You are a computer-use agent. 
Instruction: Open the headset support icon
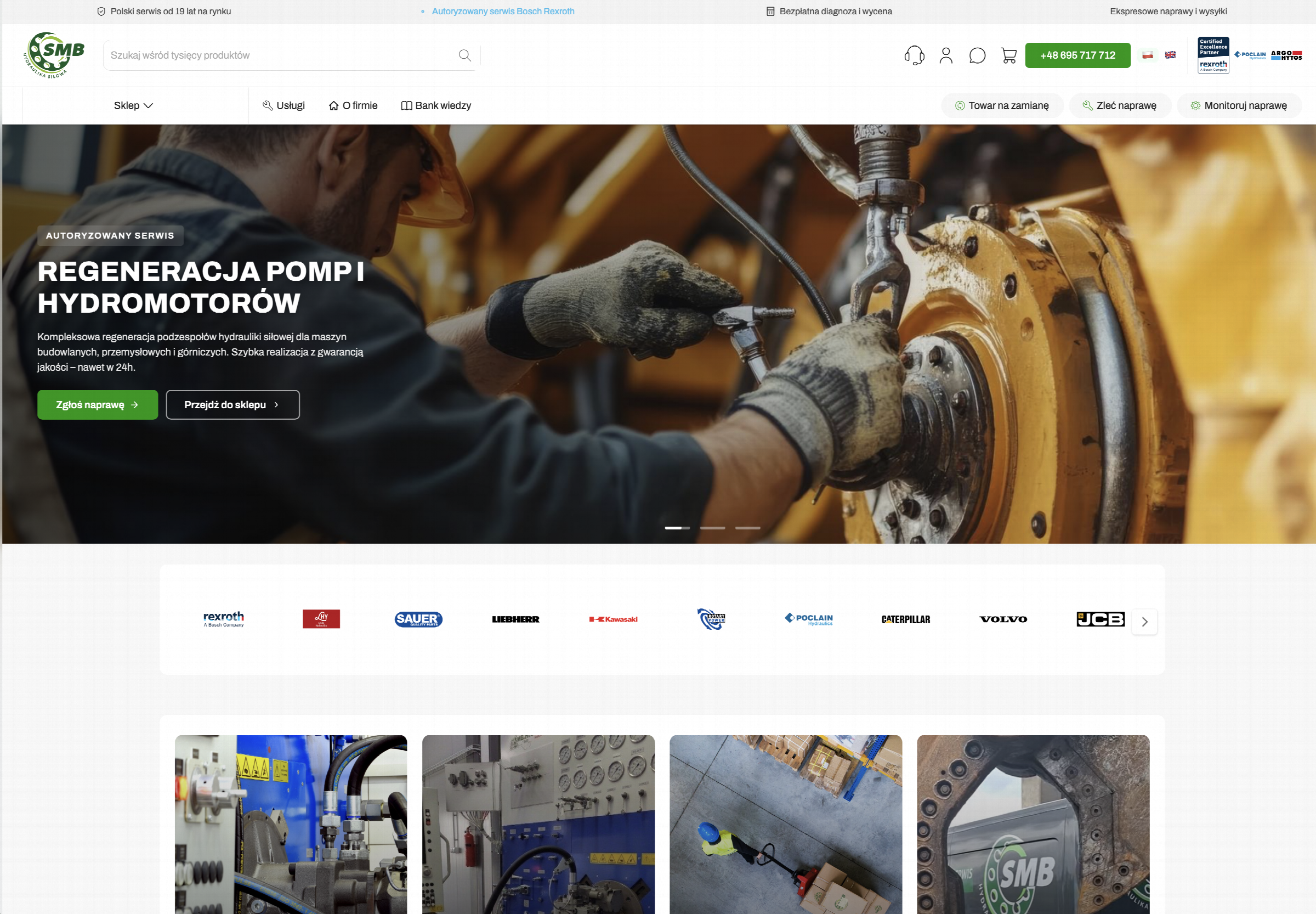pos(914,55)
